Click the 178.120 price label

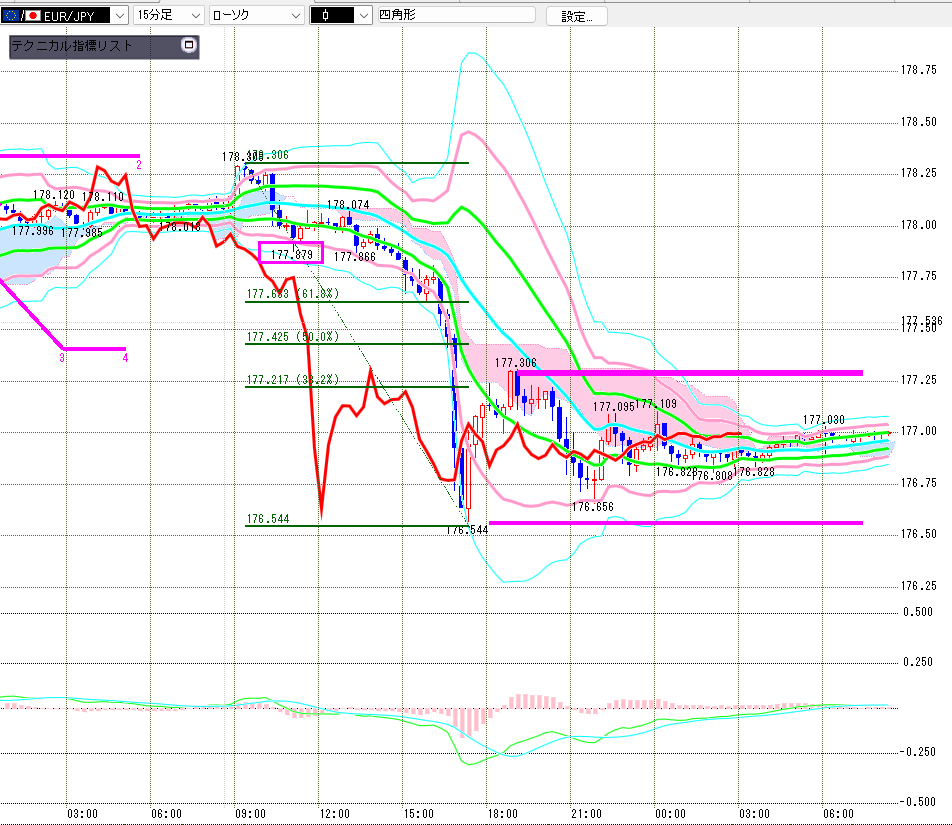[53, 195]
